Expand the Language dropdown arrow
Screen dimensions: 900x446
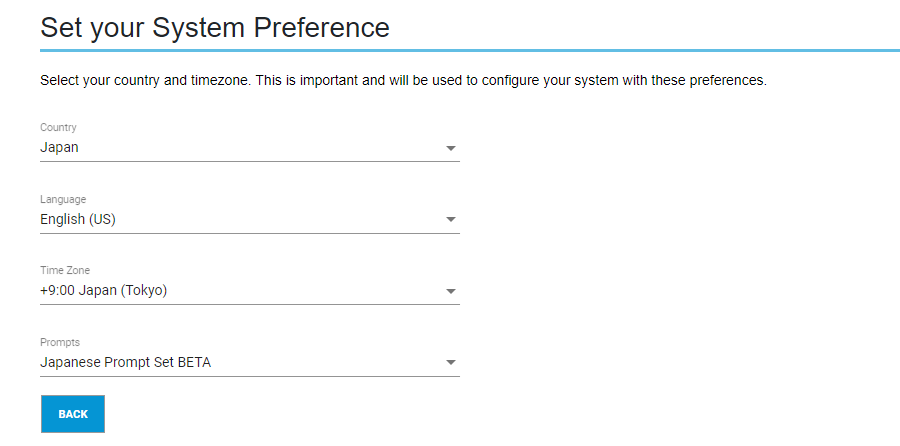point(450,220)
